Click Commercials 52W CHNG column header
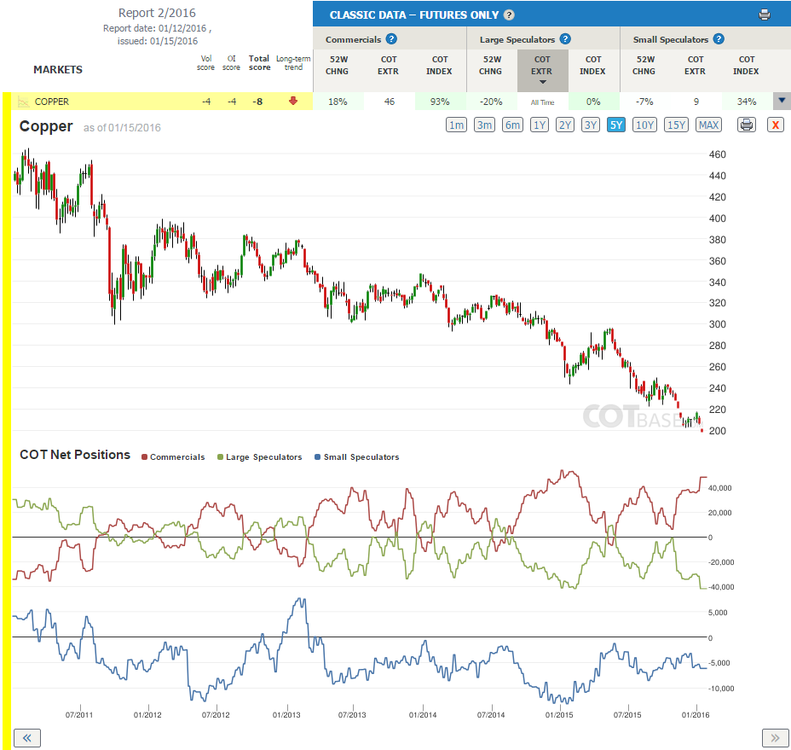Screen dimensions: 791x750 (337, 65)
